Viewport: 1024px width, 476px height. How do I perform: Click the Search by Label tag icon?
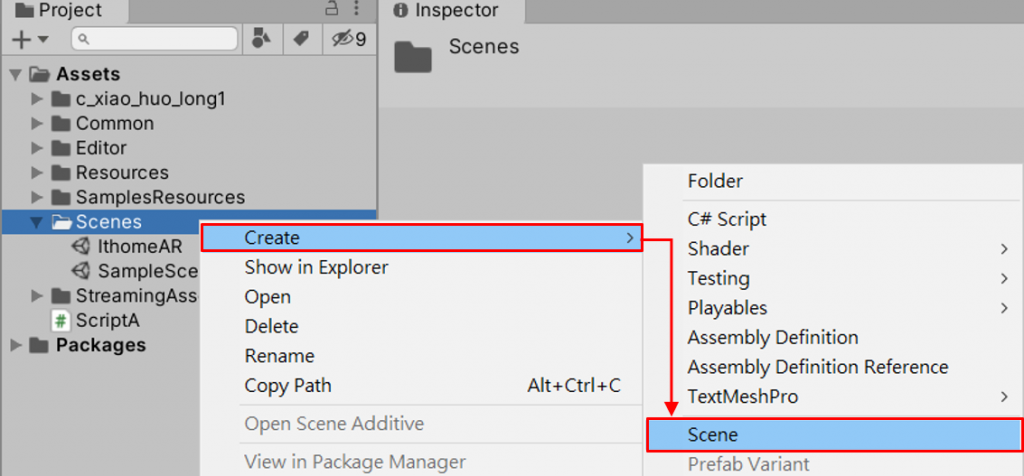pyautogui.click(x=299, y=39)
